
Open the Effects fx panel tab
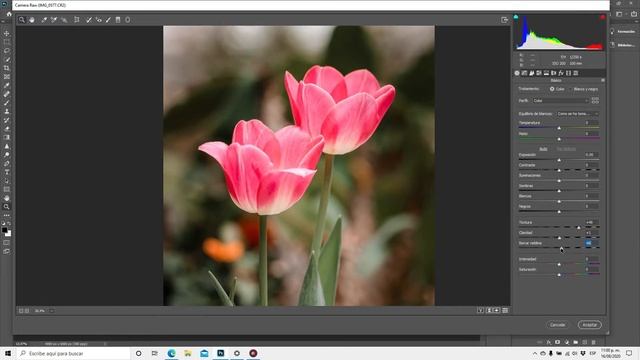click(x=561, y=73)
